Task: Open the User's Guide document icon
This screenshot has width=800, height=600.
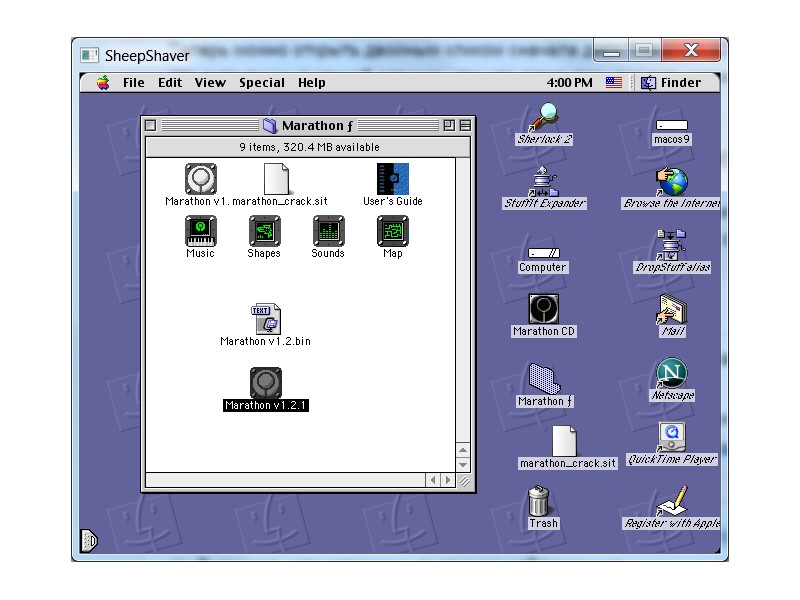Action: [x=392, y=179]
